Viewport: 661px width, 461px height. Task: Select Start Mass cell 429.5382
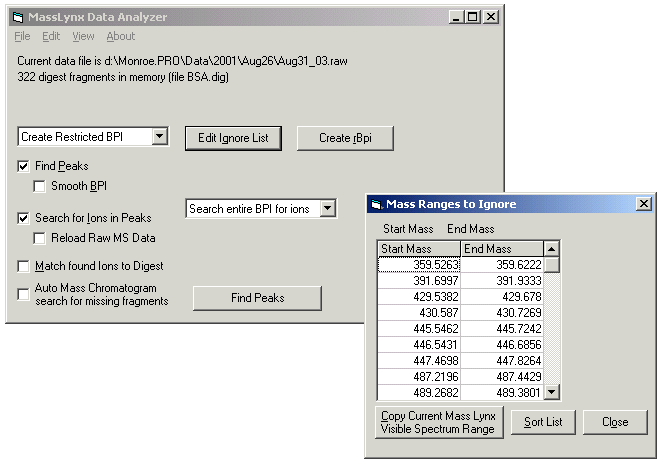pyautogui.click(x=419, y=297)
